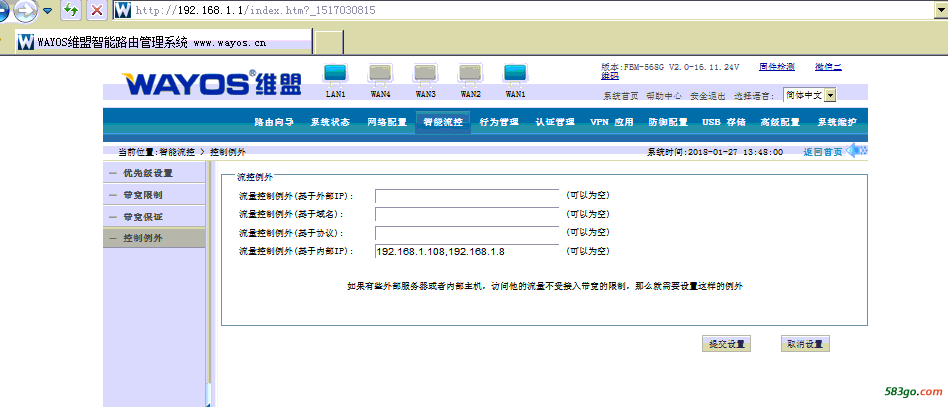Click the 返回首页 link
The image size is (948, 407).
[x=823, y=151]
